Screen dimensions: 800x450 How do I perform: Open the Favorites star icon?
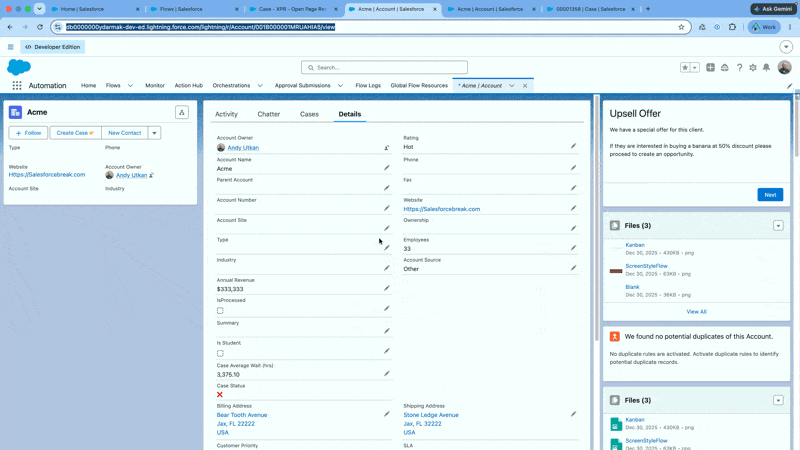point(685,67)
